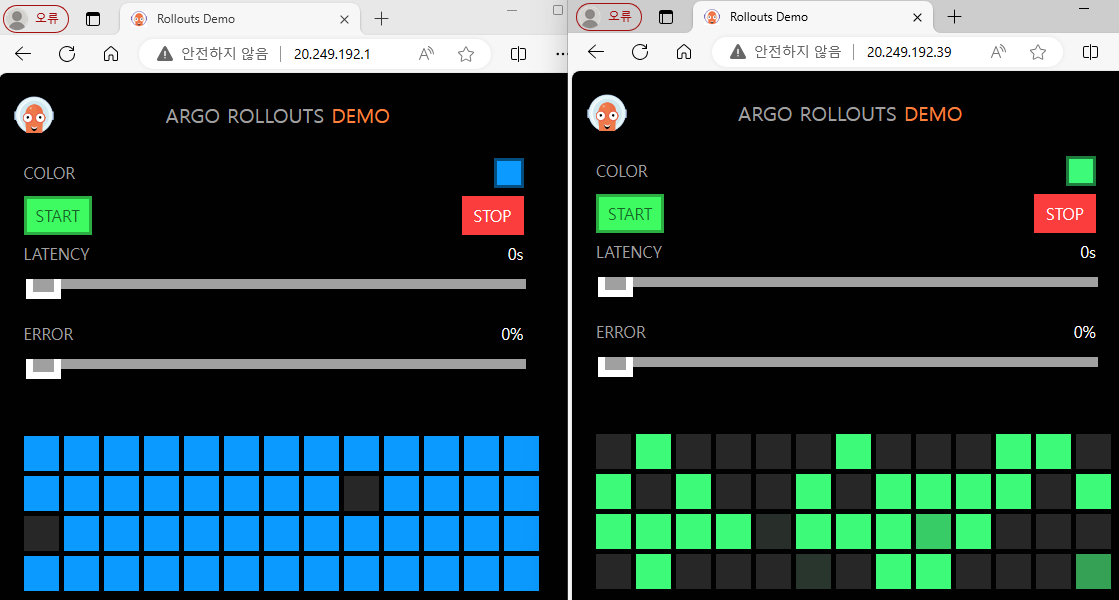Go back in the left browser window
This screenshot has width=1119, height=600.
click(24, 54)
